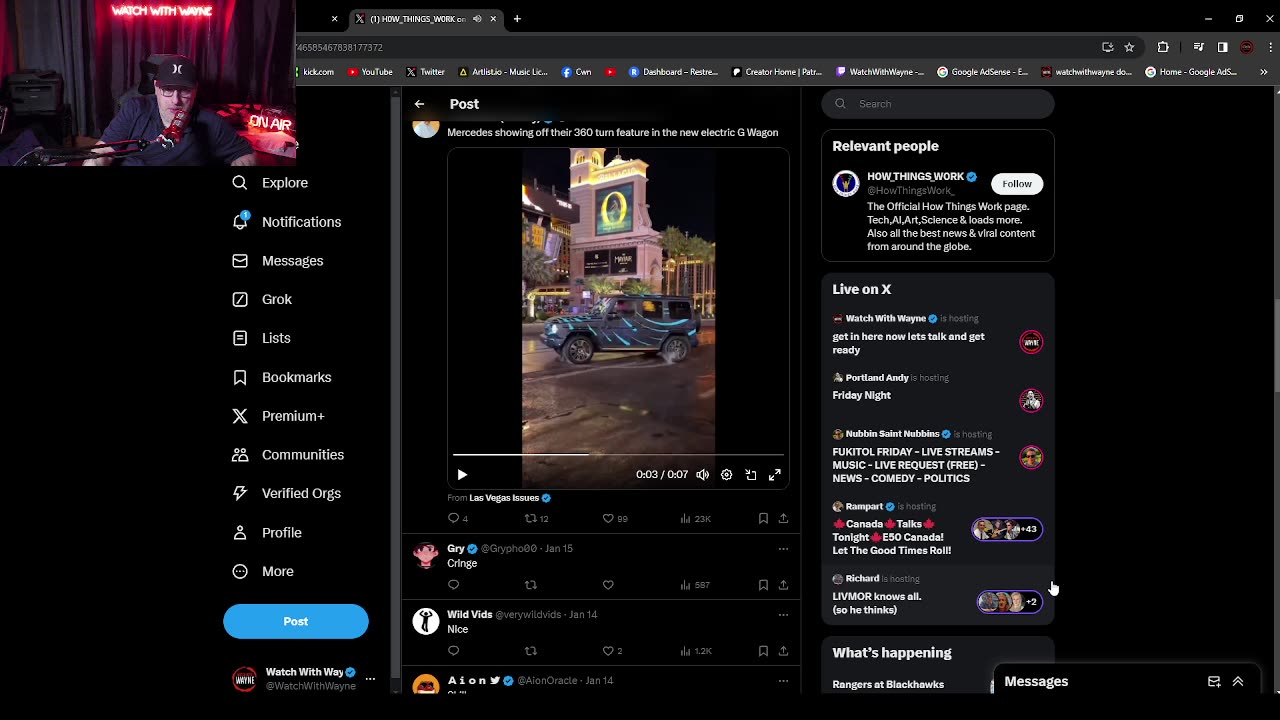Open new message from Messages dock
Image resolution: width=1280 pixels, height=720 pixels.
tap(1214, 682)
